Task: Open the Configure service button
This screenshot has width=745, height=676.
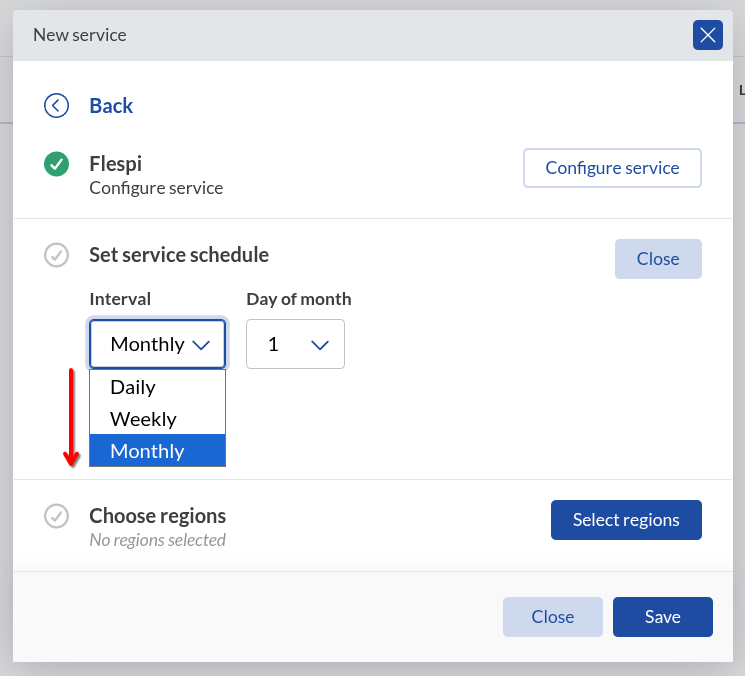Action: coord(612,168)
